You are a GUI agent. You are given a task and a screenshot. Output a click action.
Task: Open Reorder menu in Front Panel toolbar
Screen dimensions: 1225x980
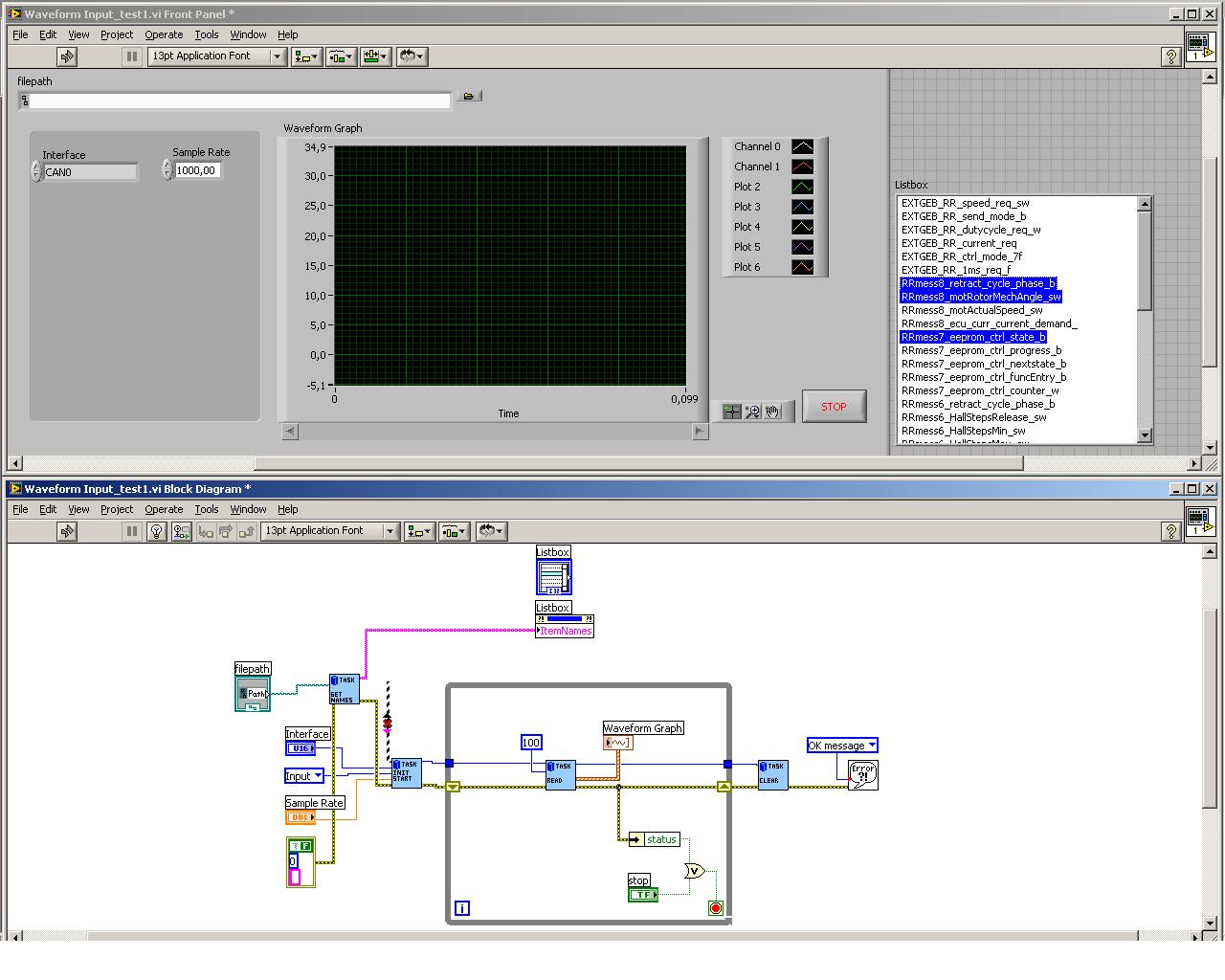(x=412, y=56)
